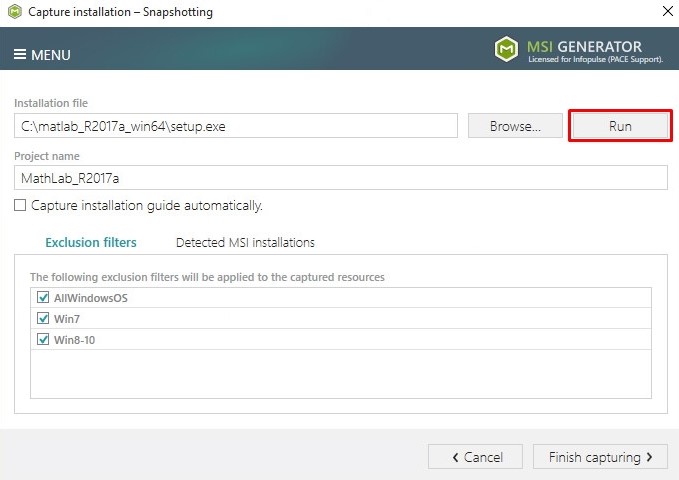Image resolution: width=679 pixels, height=480 pixels.
Task: Open Detected MSI installations tab
Action: [x=245, y=242]
